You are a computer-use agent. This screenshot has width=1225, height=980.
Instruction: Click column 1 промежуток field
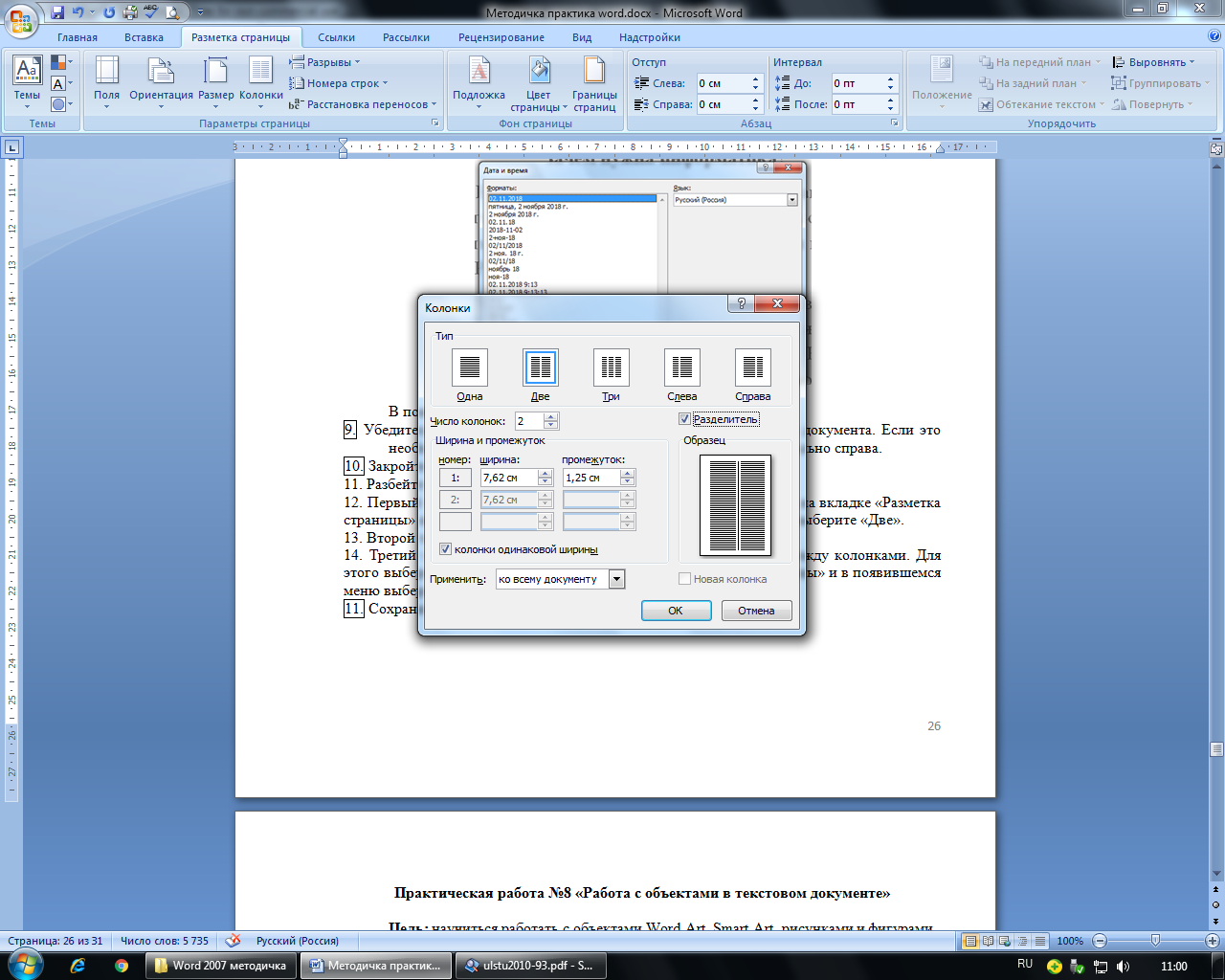[x=591, y=478]
